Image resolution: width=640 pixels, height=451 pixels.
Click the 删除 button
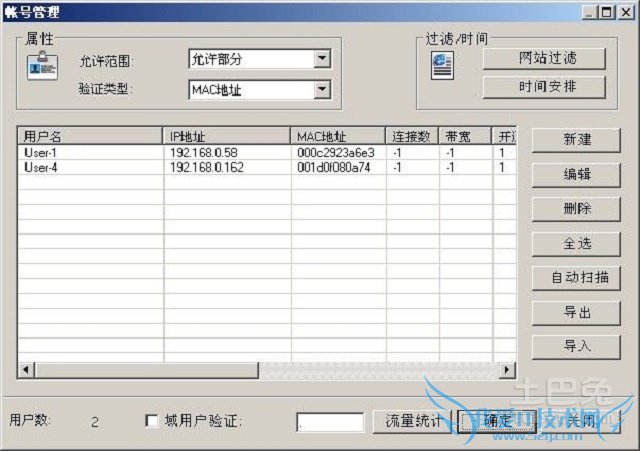[576, 209]
